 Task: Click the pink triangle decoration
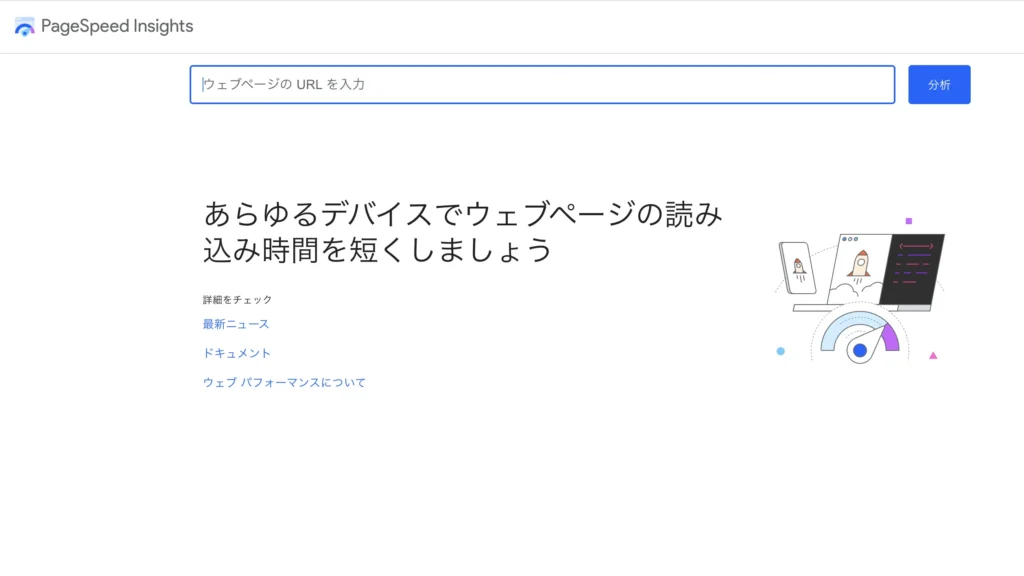[933, 355]
